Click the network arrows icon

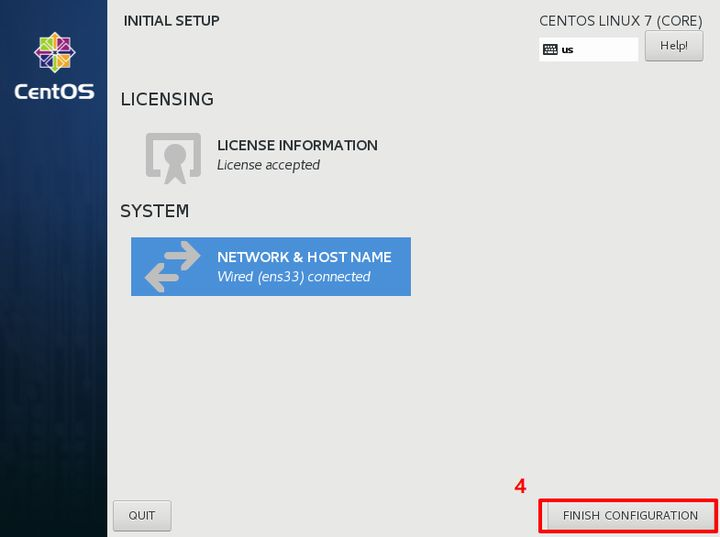(172, 267)
